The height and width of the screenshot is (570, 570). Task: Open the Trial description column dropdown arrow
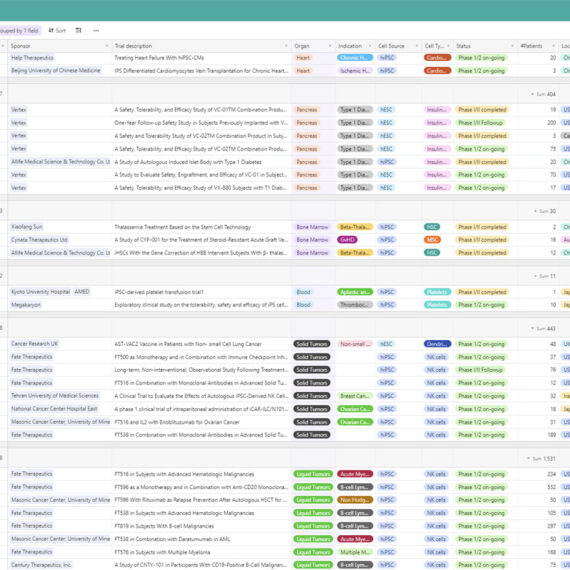click(286, 46)
